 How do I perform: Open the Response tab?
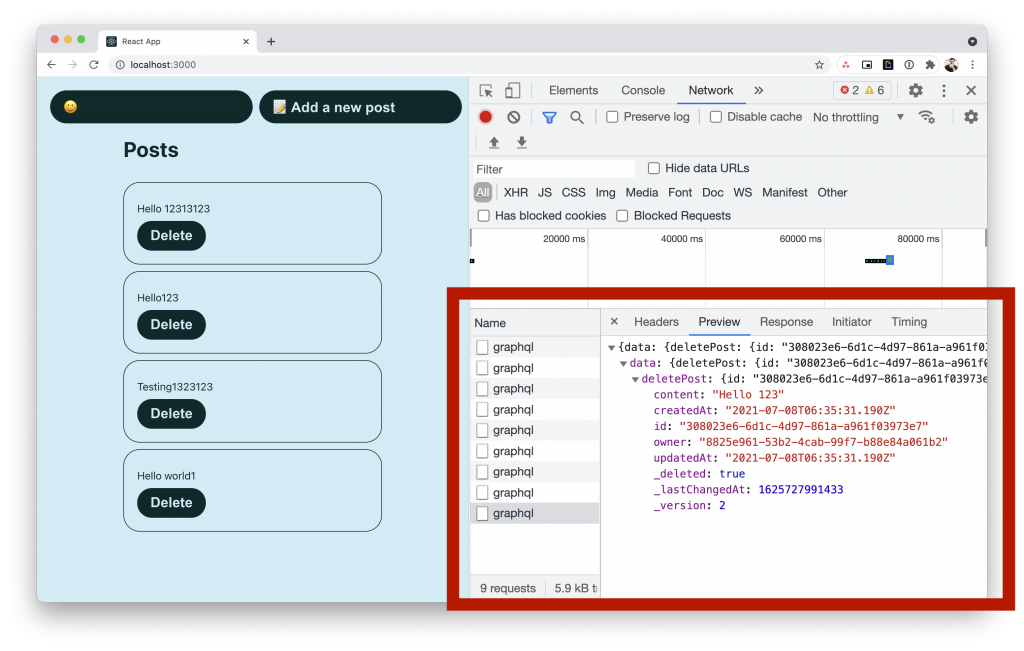pos(786,322)
